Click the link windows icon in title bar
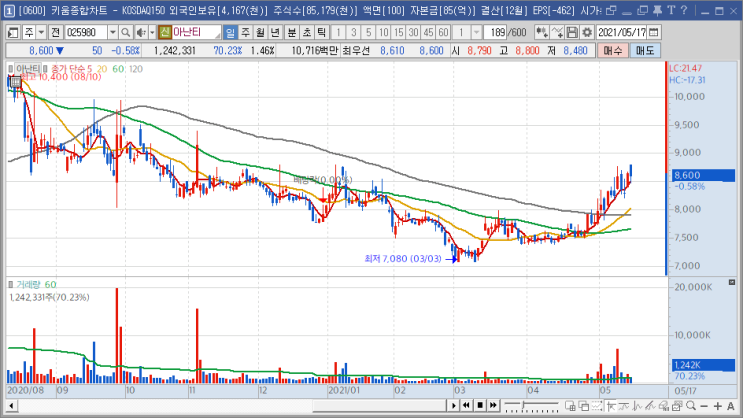This screenshot has height=418, width=743. [611, 10]
